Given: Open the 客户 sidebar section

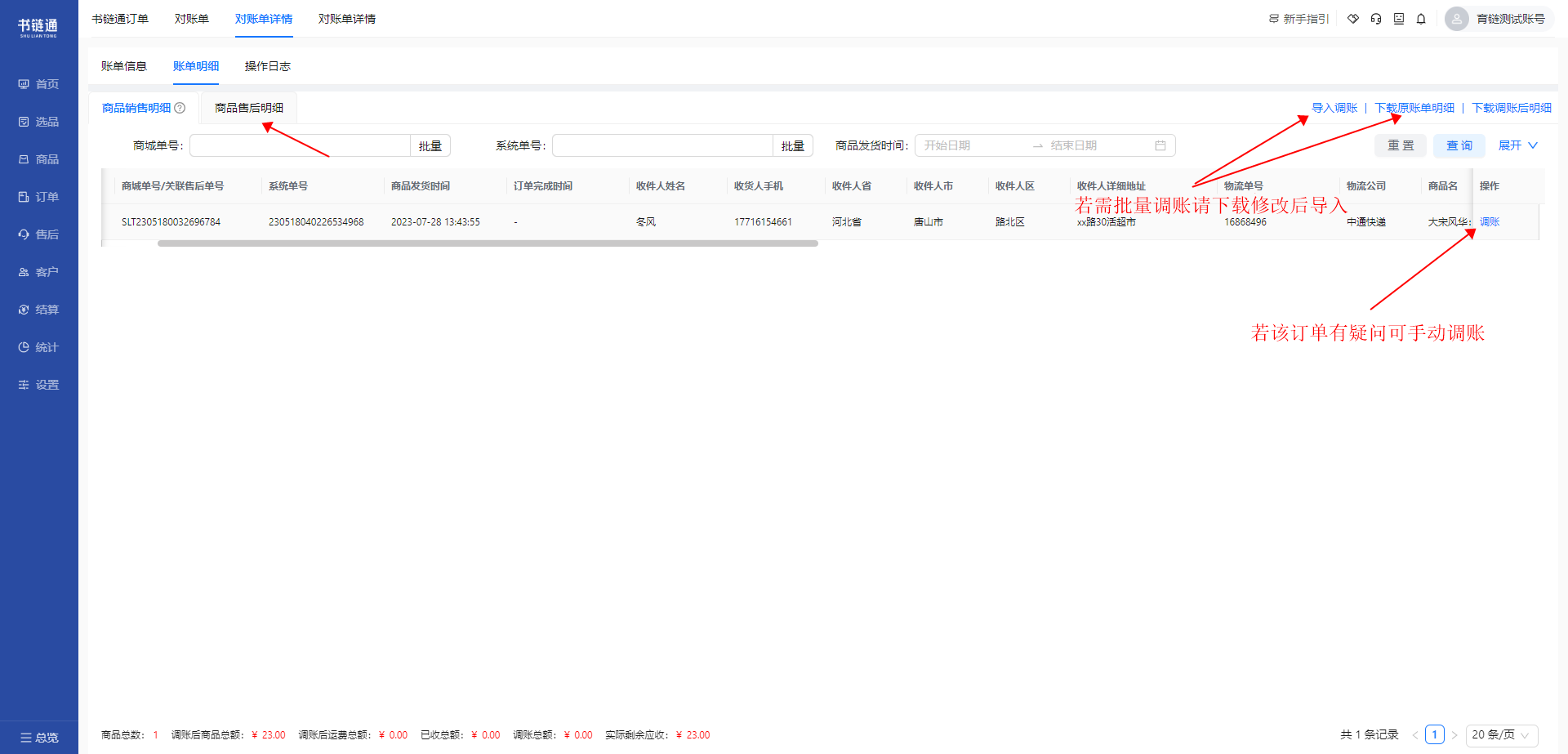Looking at the screenshot, I should tap(38, 272).
